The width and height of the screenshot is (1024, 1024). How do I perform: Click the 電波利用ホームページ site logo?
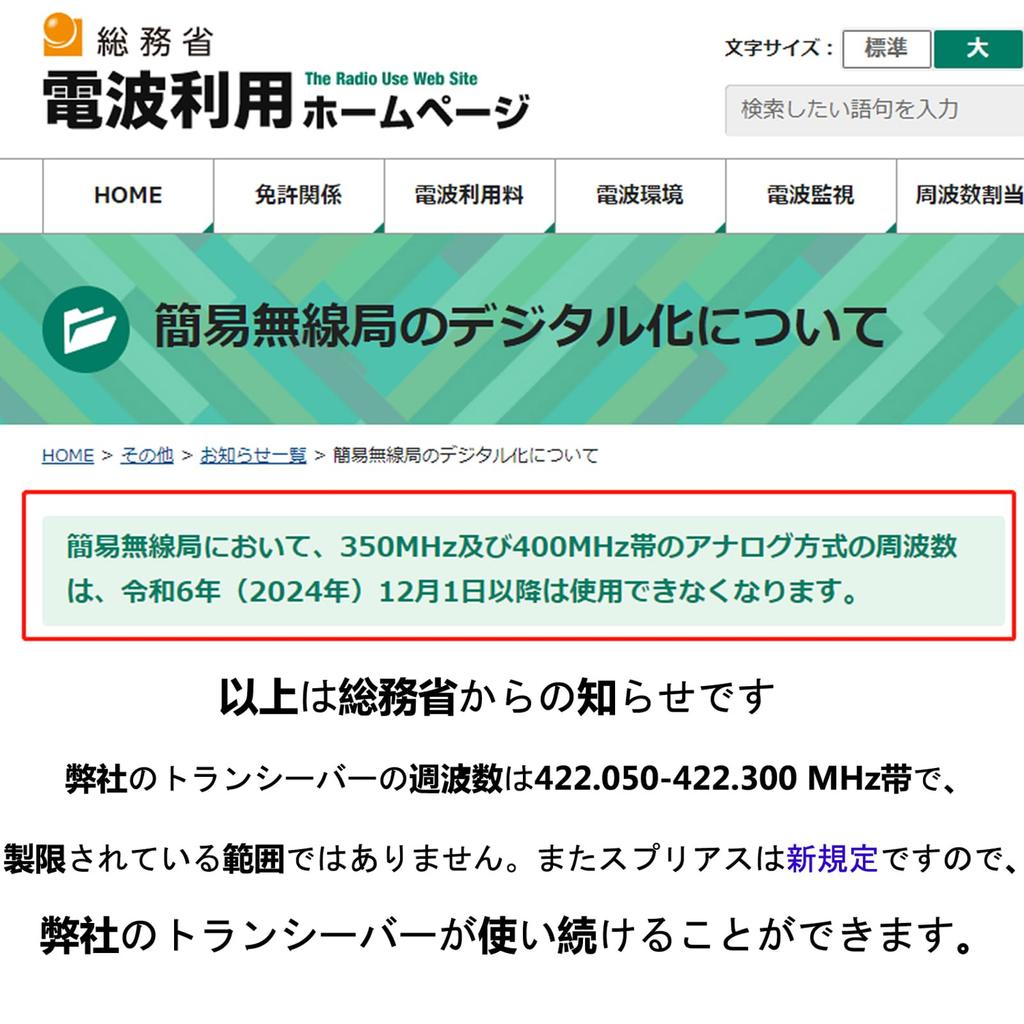(286, 99)
